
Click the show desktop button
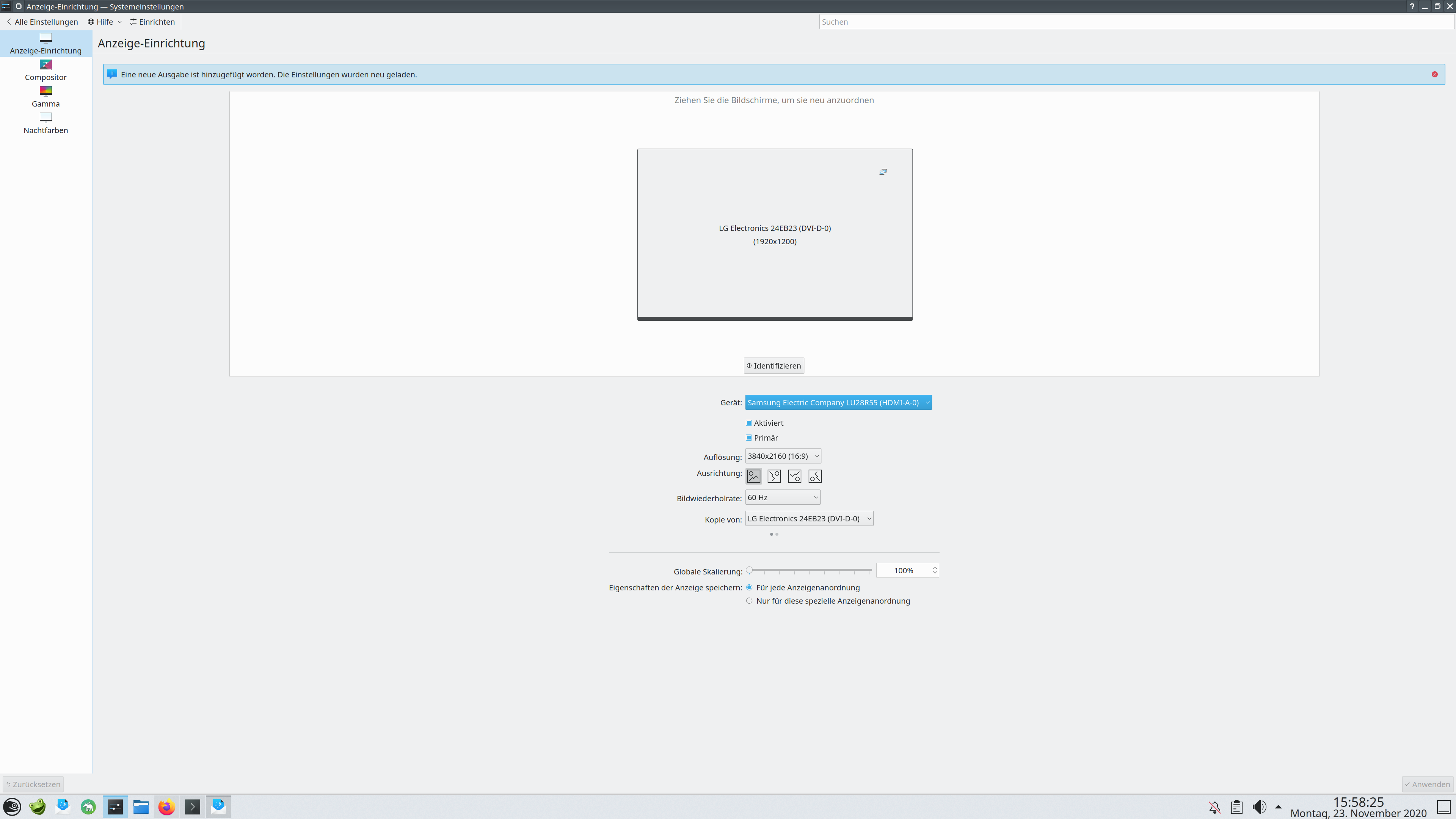tap(1443, 807)
